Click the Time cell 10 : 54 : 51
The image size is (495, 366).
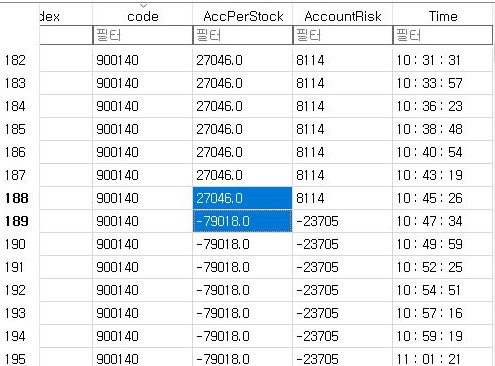tap(443, 290)
